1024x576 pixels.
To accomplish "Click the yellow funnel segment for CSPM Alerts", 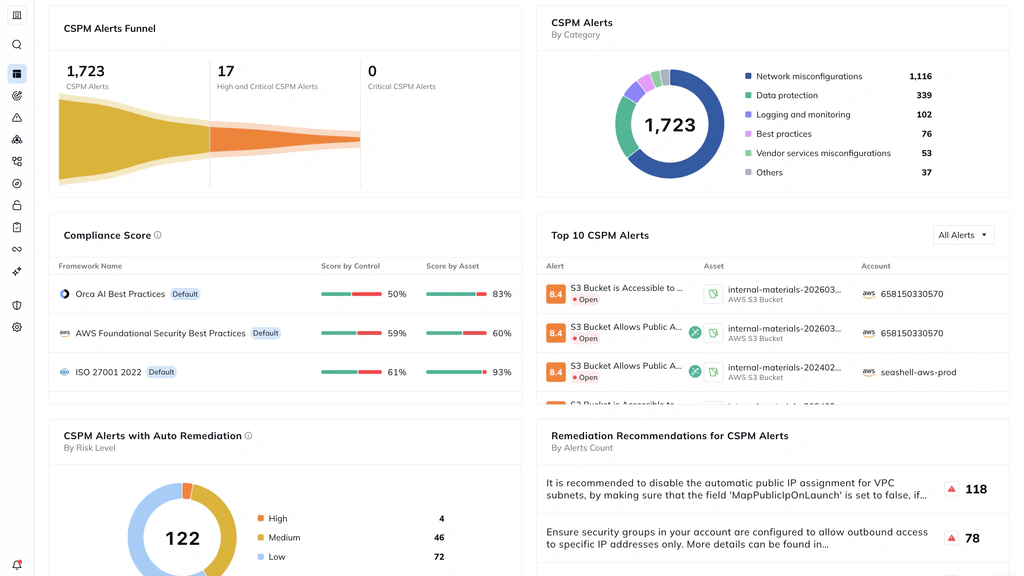I will pyautogui.click(x=134, y=139).
